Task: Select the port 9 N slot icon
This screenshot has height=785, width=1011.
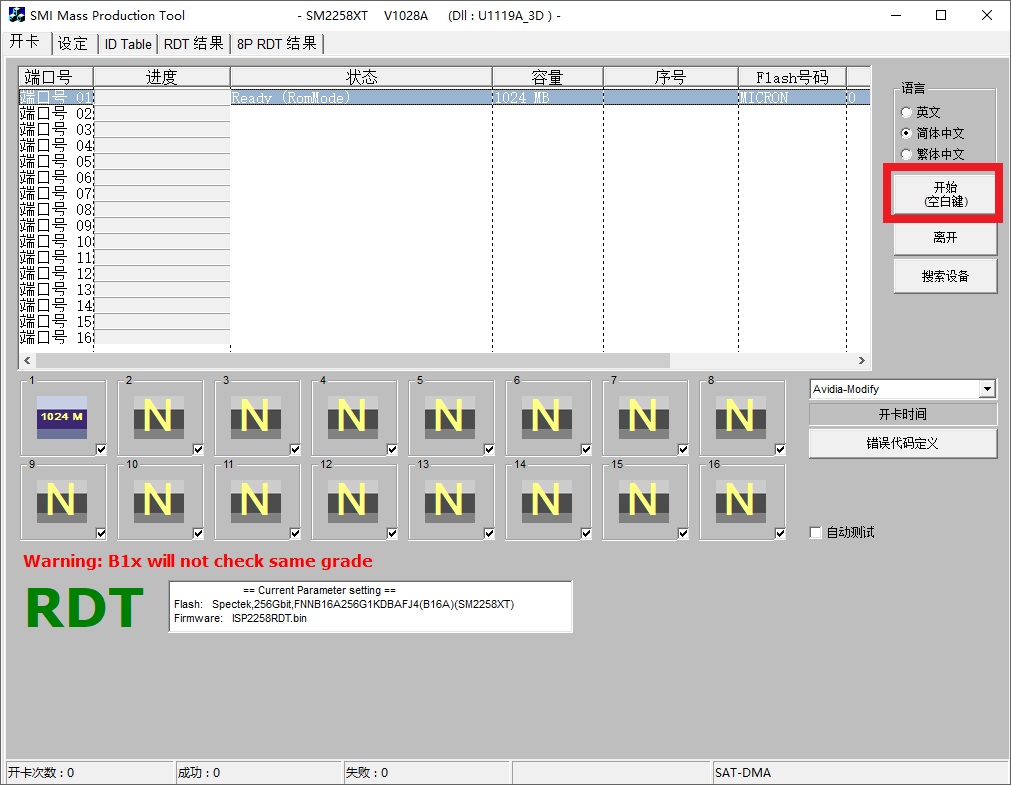Action: click(61, 500)
